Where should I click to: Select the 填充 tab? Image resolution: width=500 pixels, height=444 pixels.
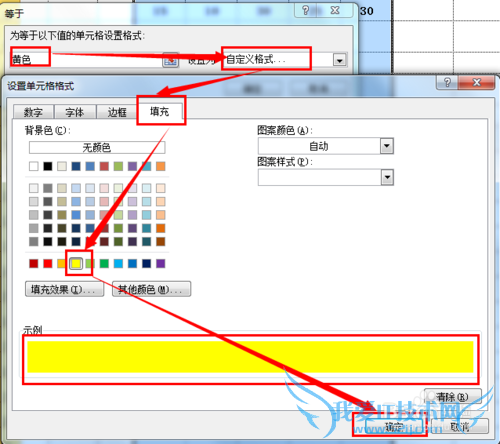[x=160, y=111]
